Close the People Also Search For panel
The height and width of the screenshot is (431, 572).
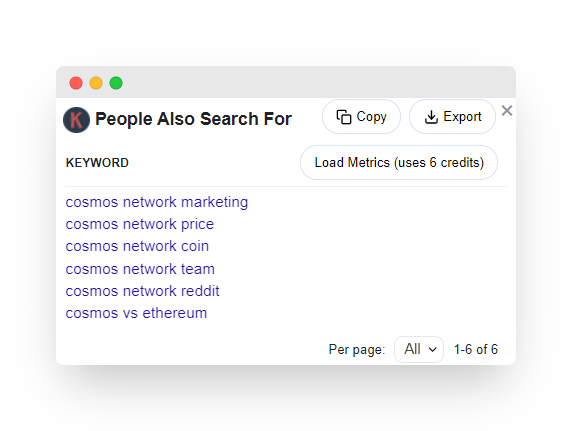[507, 110]
